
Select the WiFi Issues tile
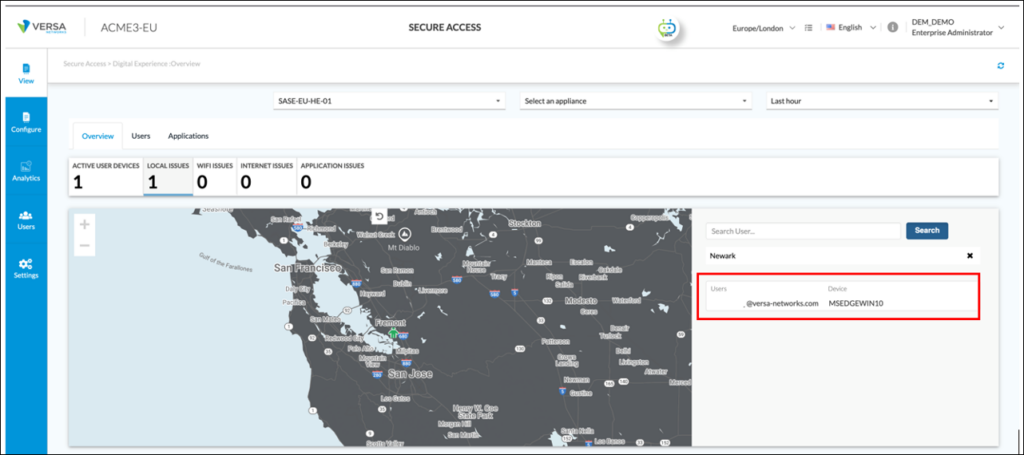(215, 176)
